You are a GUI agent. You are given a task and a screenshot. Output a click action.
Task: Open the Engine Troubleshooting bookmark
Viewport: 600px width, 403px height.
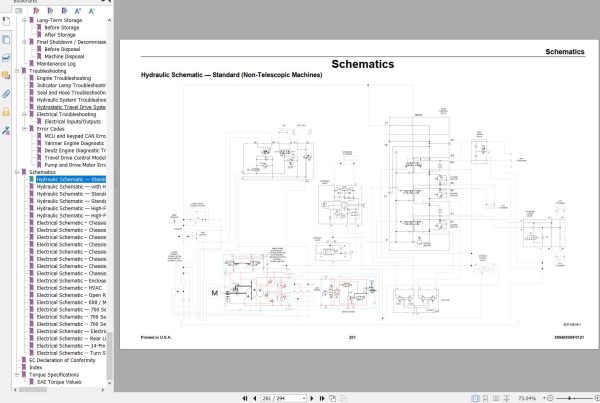64,78
